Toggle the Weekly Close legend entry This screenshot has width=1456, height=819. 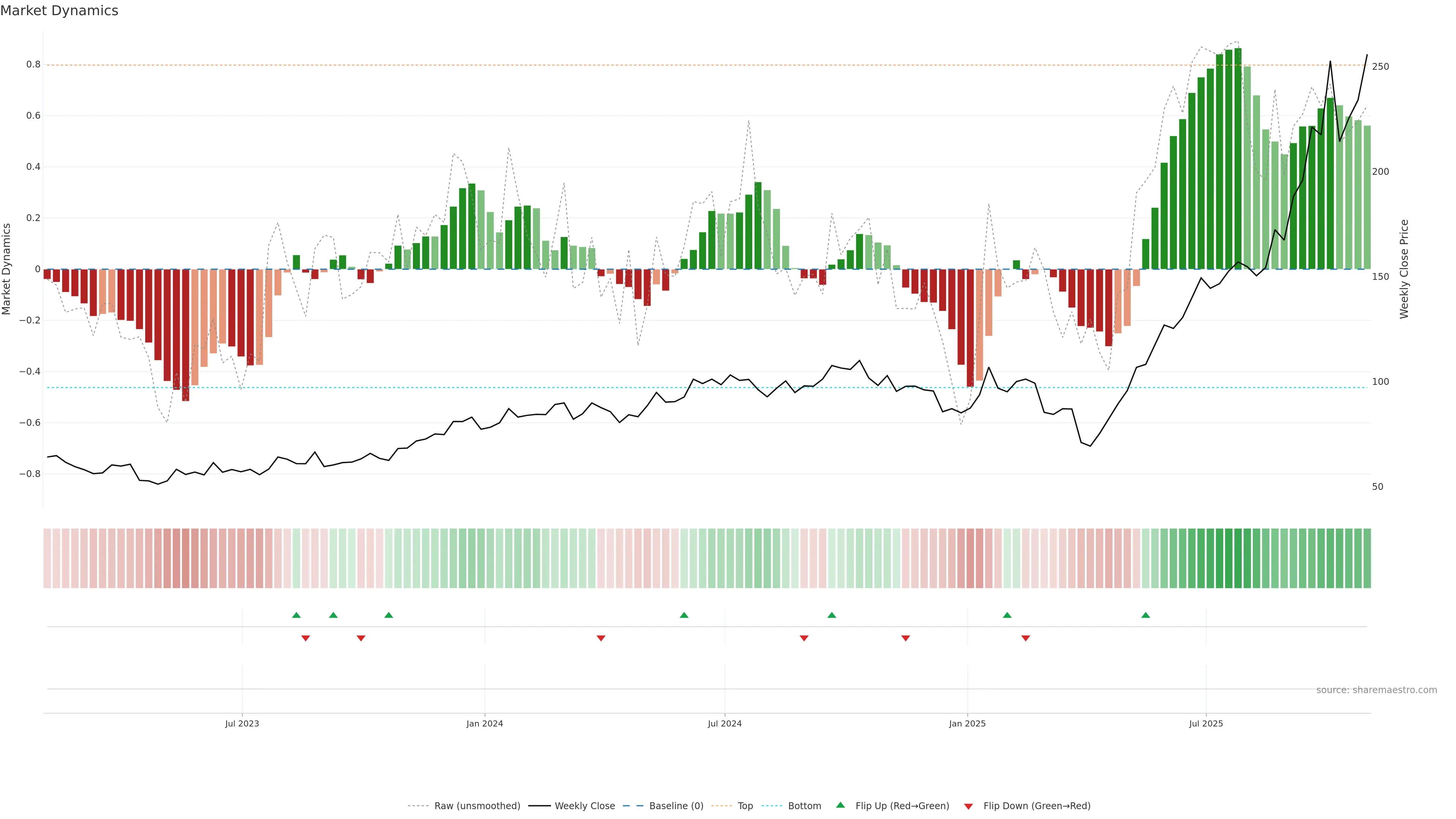click(x=584, y=806)
